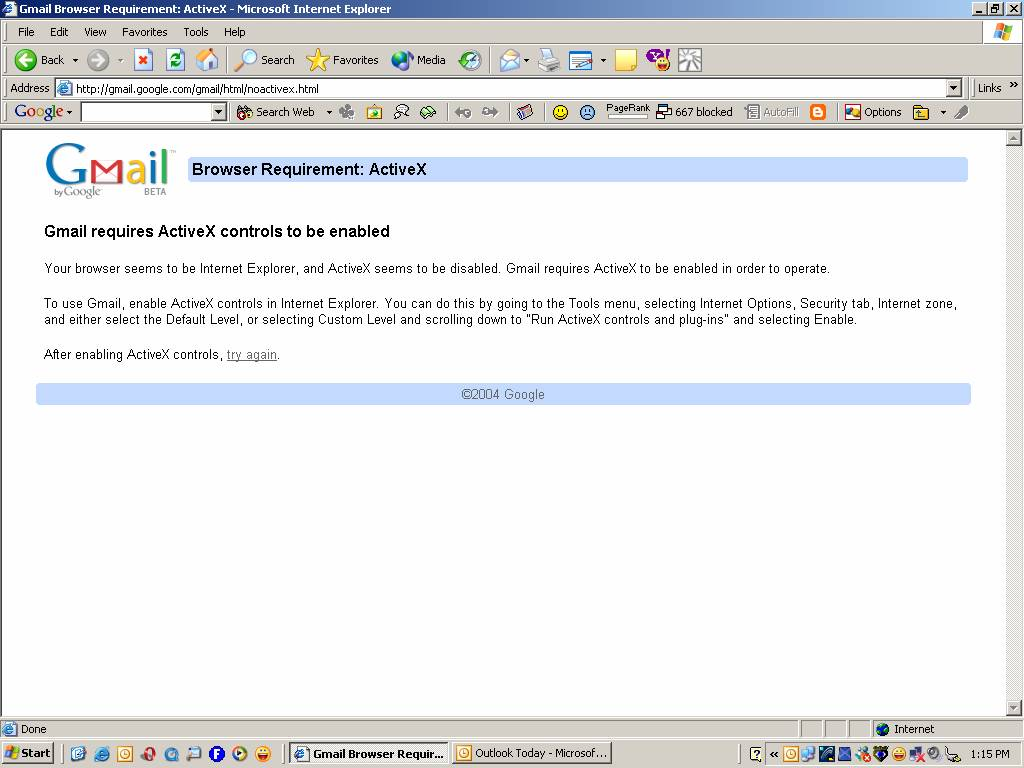This screenshot has height=768, width=1024.
Task: Go back using the Back button
Action: point(40,60)
